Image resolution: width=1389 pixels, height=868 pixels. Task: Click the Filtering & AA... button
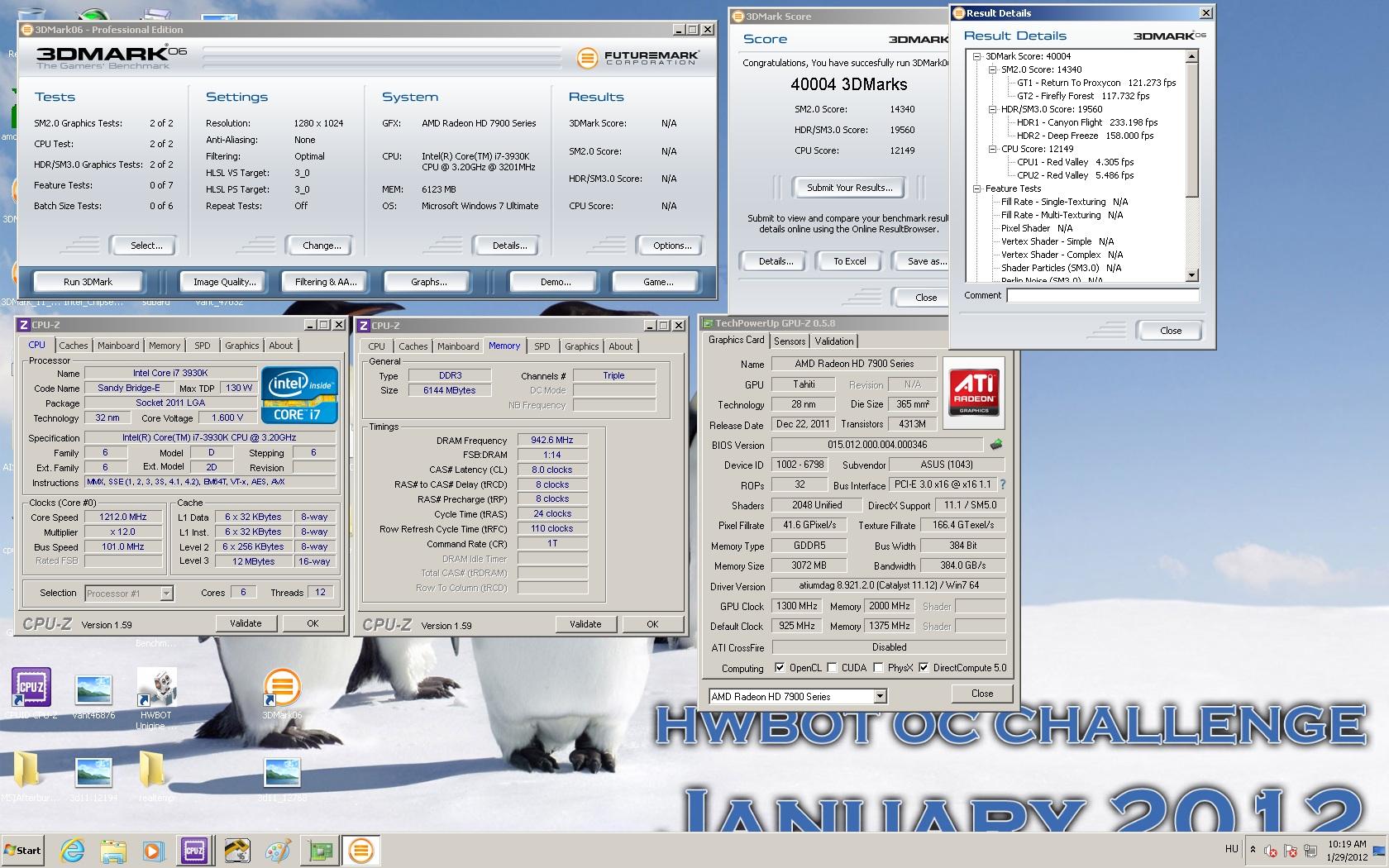pos(326,282)
